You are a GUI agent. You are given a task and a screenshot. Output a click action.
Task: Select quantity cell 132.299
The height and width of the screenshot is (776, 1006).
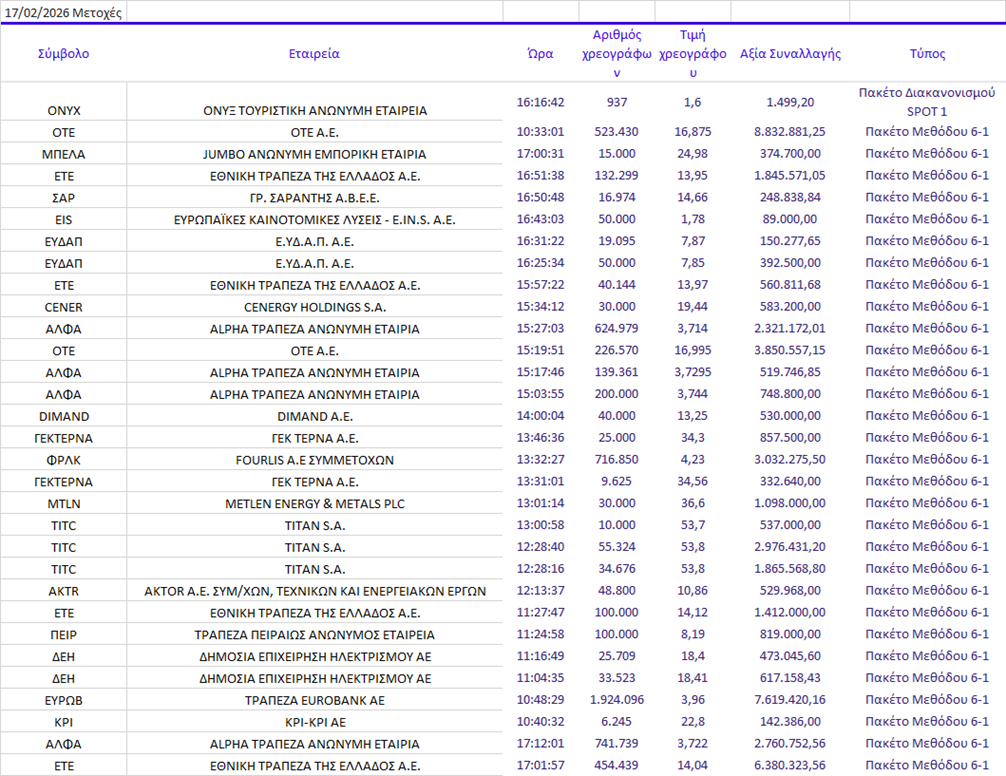click(x=617, y=176)
